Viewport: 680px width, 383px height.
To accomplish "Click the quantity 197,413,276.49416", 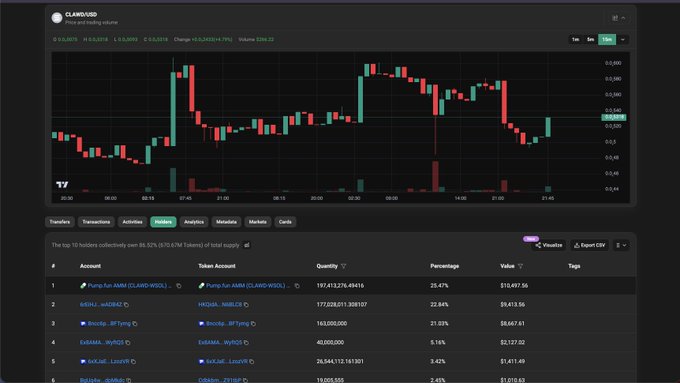I will pyautogui.click(x=340, y=286).
